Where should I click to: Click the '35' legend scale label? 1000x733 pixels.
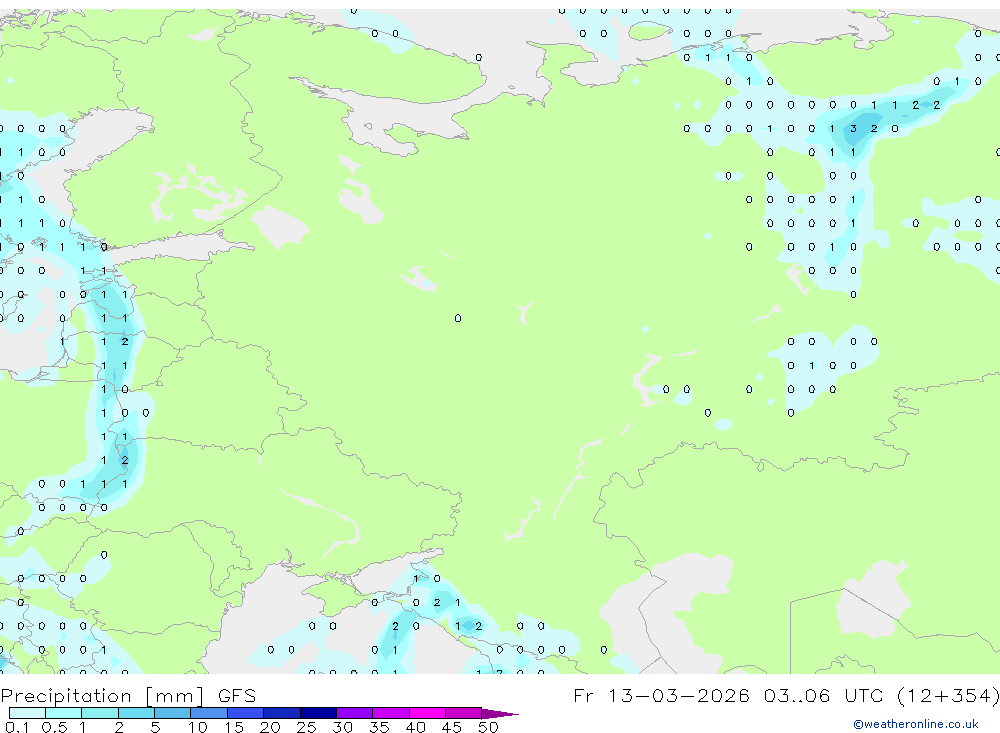point(379,727)
